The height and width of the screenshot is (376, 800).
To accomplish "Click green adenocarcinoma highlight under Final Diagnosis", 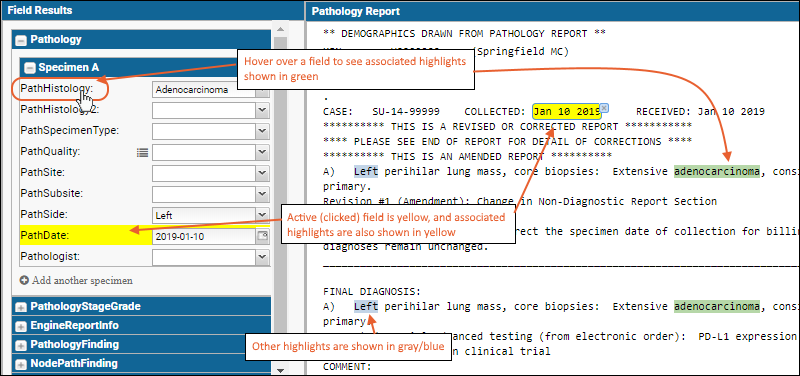I will coord(717,306).
